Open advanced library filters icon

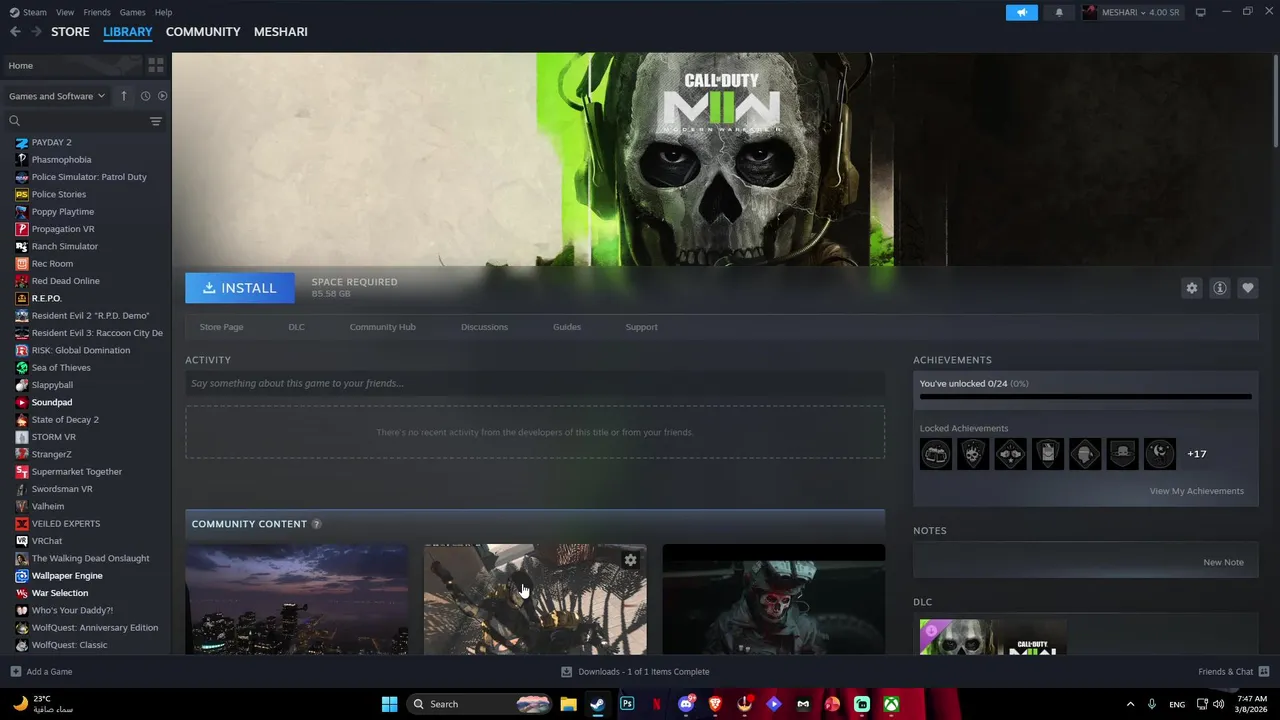pyautogui.click(x=155, y=121)
